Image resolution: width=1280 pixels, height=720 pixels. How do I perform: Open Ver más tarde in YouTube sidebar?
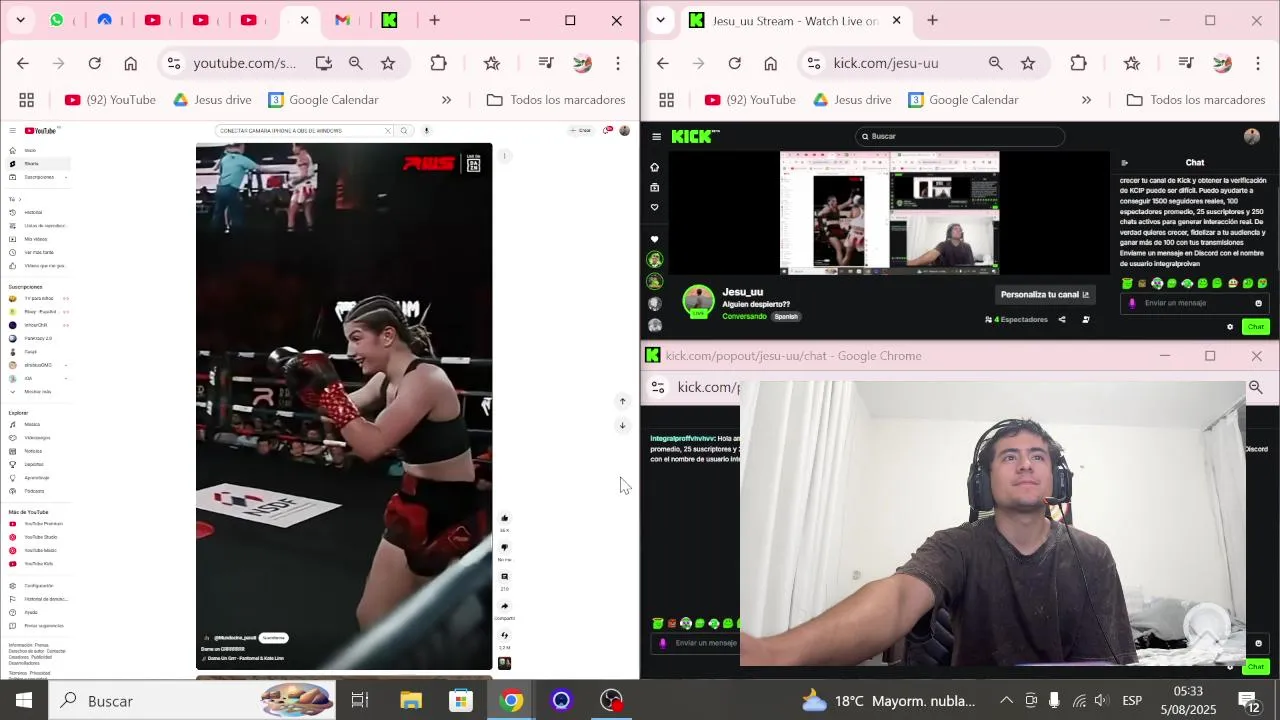38,252
